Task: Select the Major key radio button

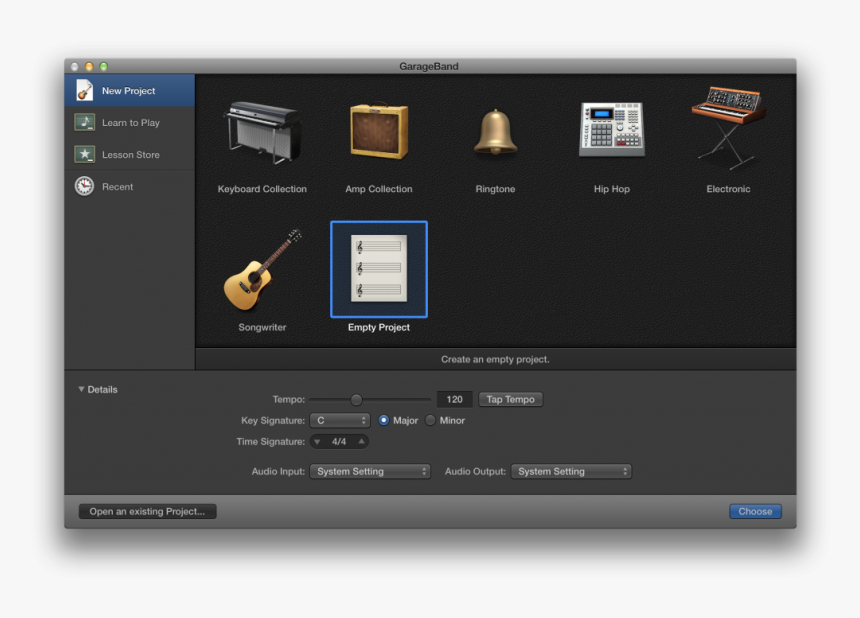Action: (383, 421)
